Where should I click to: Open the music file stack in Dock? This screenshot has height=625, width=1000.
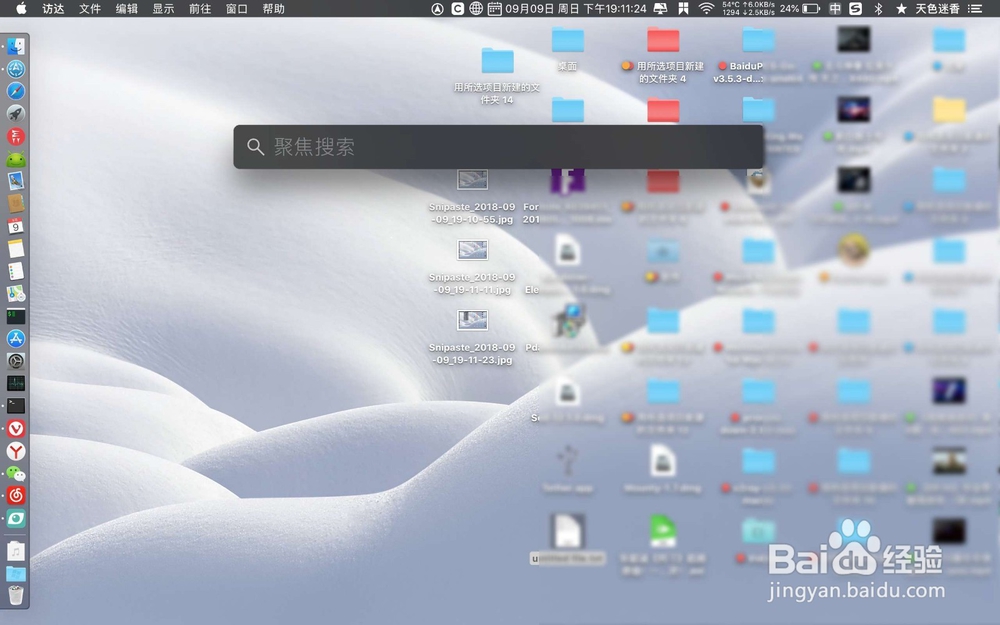click(x=16, y=551)
